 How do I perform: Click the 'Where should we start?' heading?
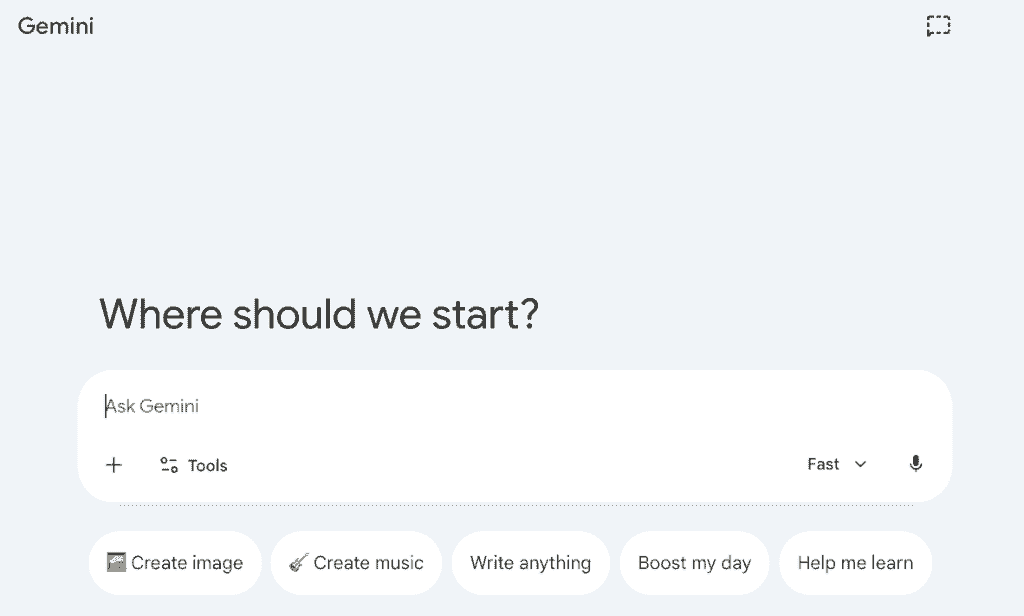pos(319,314)
